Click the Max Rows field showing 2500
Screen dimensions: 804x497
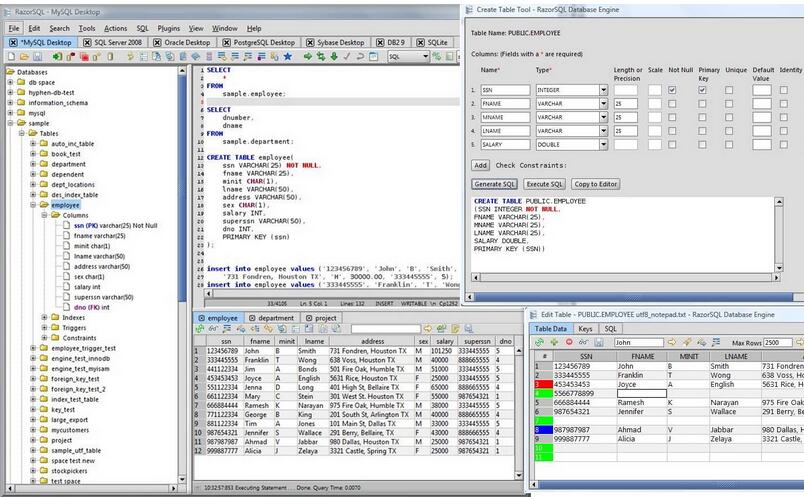click(778, 342)
